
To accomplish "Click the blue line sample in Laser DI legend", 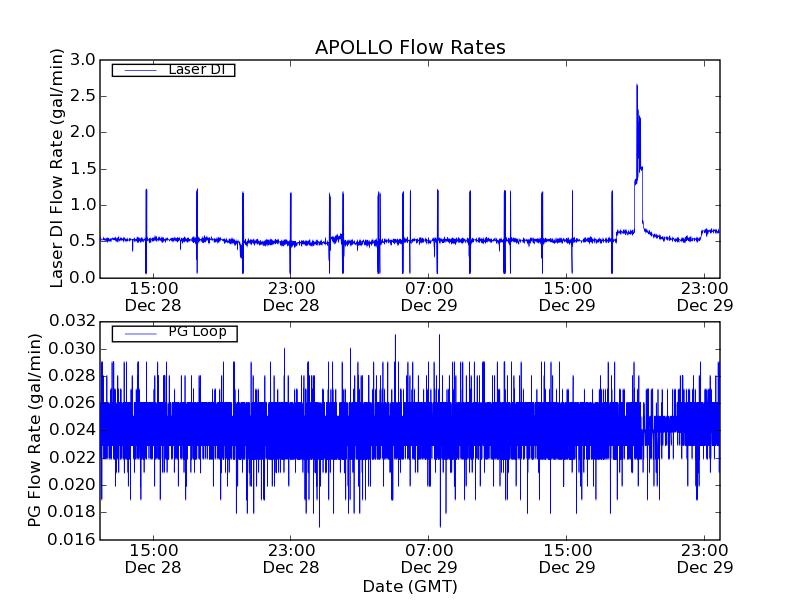I will coord(140,70).
